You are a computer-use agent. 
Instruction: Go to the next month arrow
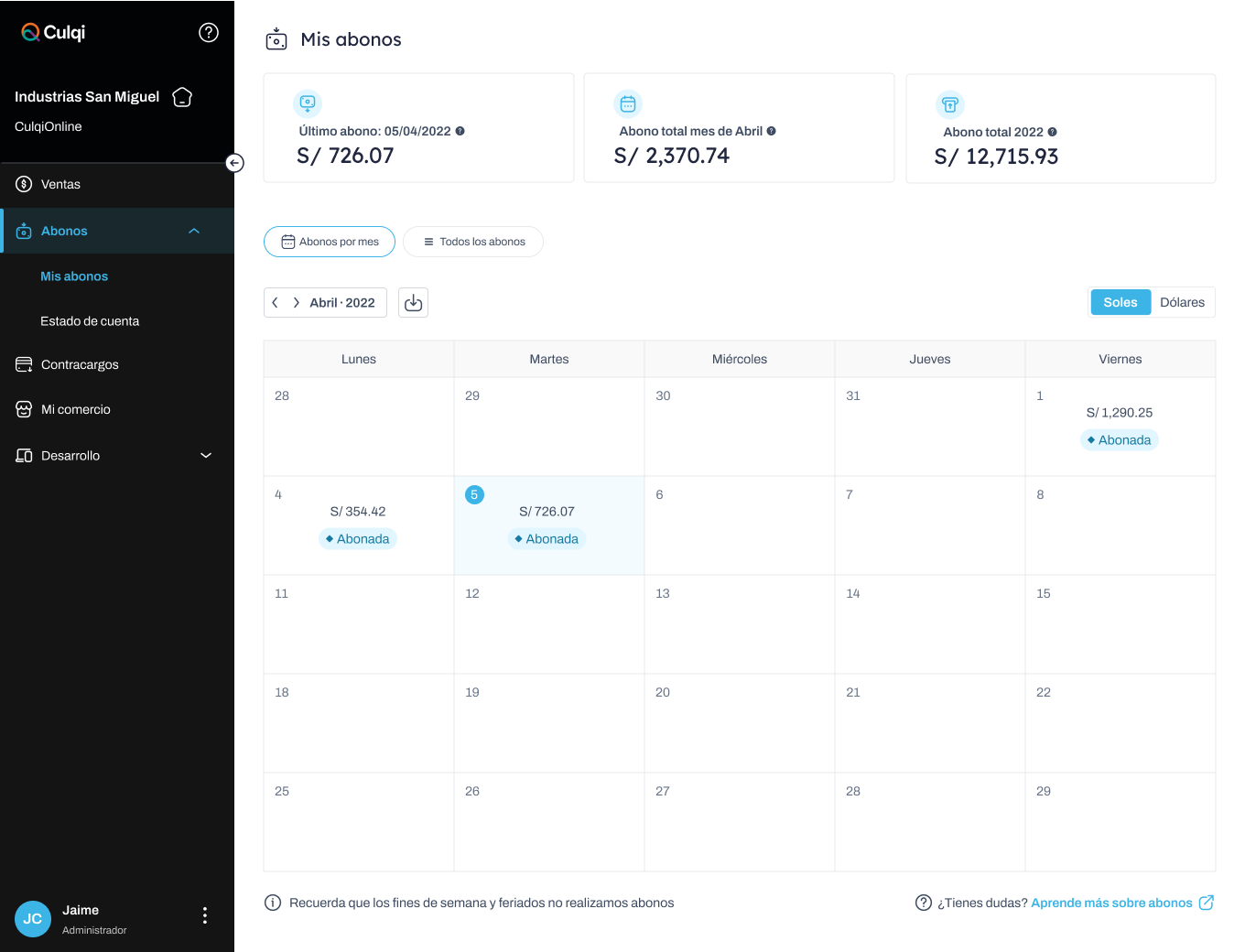coord(296,303)
